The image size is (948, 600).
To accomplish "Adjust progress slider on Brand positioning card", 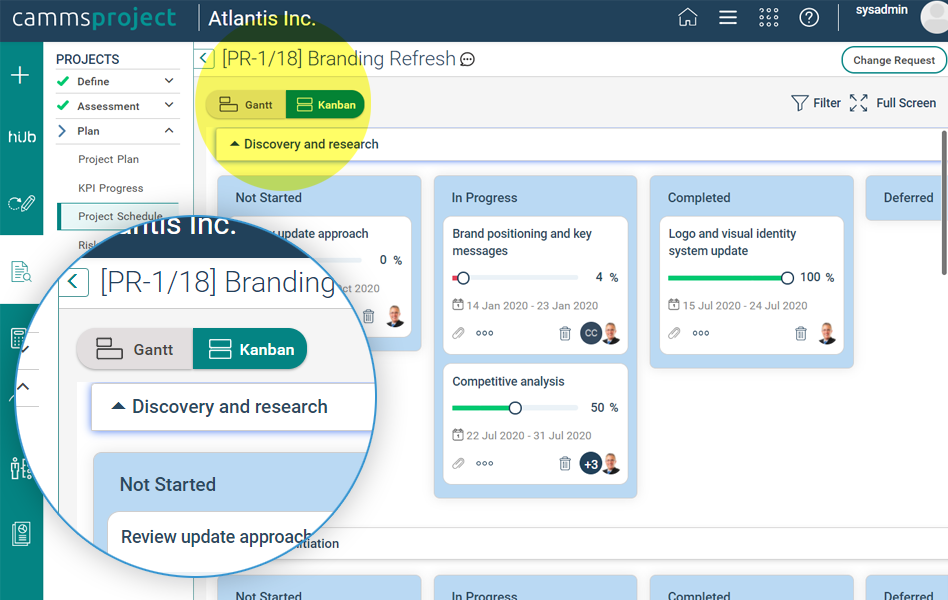I will point(463,278).
